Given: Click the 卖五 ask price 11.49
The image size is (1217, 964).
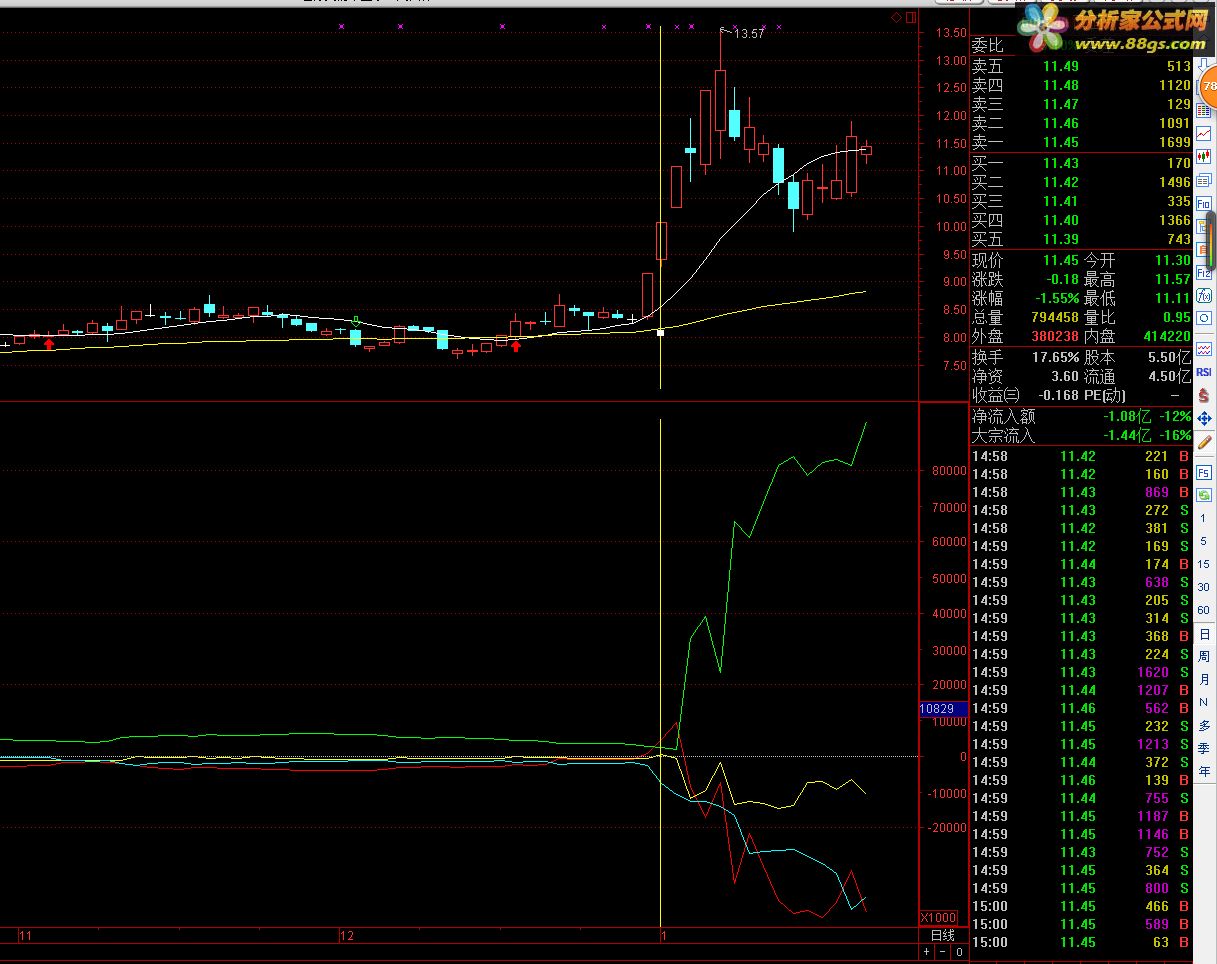Looking at the screenshot, I should click(1061, 66).
